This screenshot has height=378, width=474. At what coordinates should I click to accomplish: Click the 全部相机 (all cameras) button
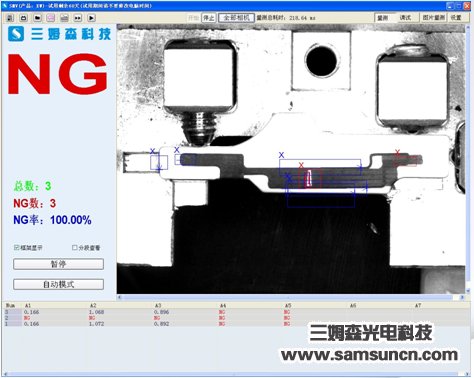[237, 18]
